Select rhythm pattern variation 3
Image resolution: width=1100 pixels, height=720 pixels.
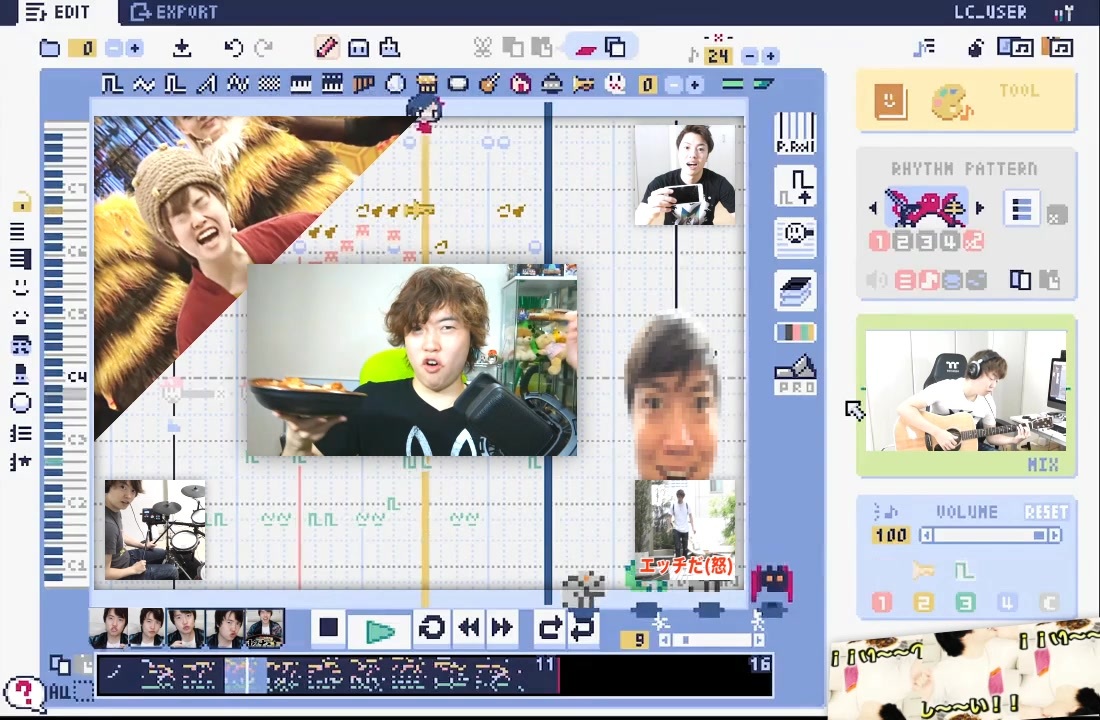point(926,242)
